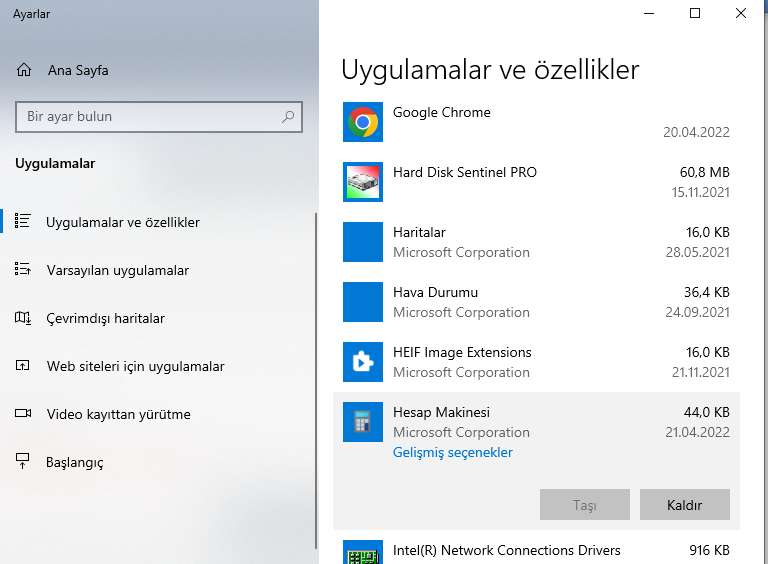768x564 pixels.
Task: Click the Ana Sayfa home icon
Action: [24, 70]
